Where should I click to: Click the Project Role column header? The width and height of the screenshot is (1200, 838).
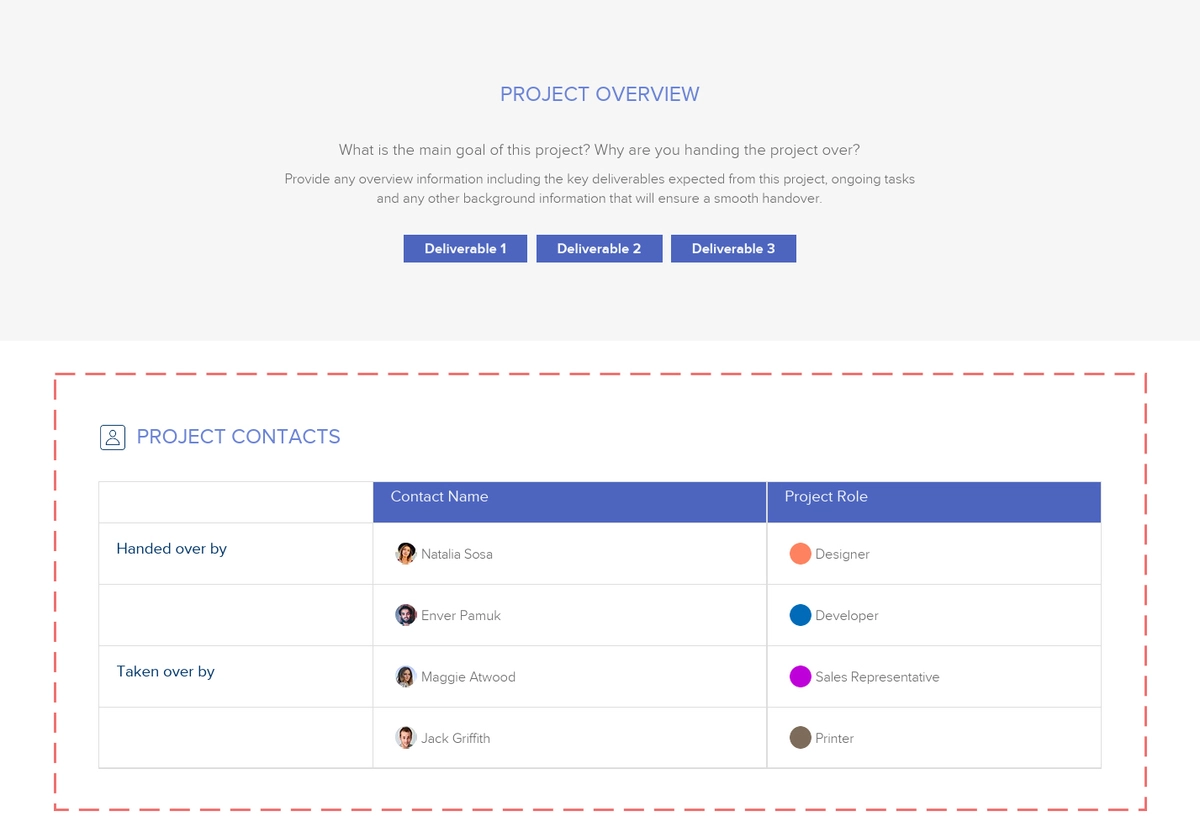click(x=826, y=497)
